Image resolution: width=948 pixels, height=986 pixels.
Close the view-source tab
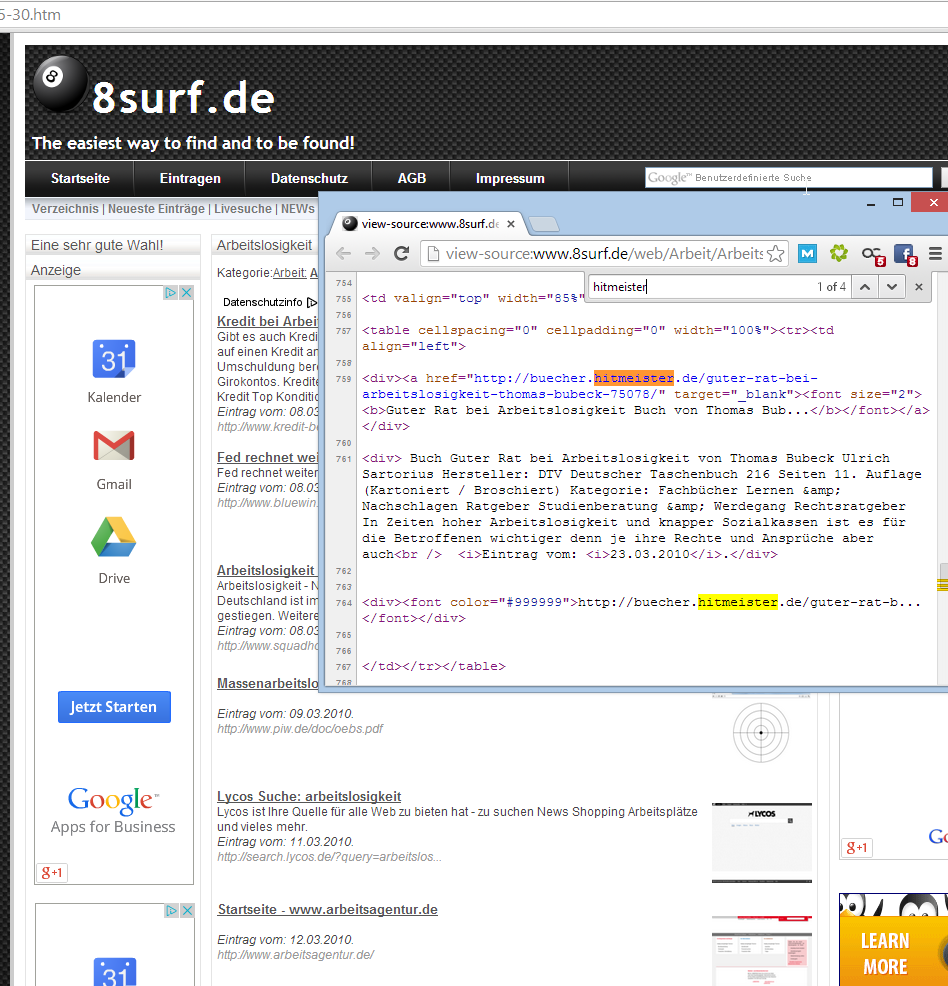[511, 224]
